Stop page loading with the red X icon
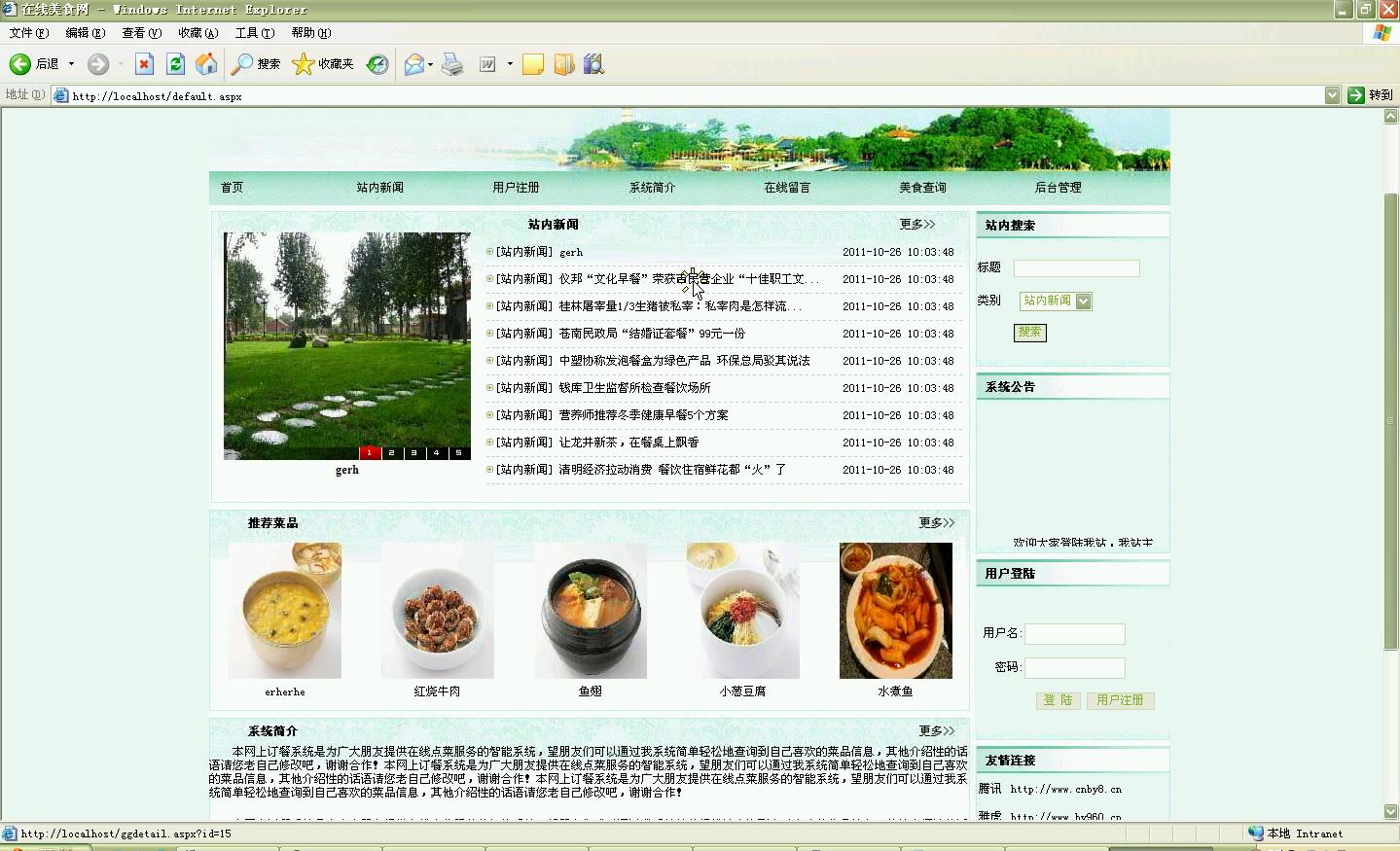Screen dimensions: 1400x851 pos(144,64)
